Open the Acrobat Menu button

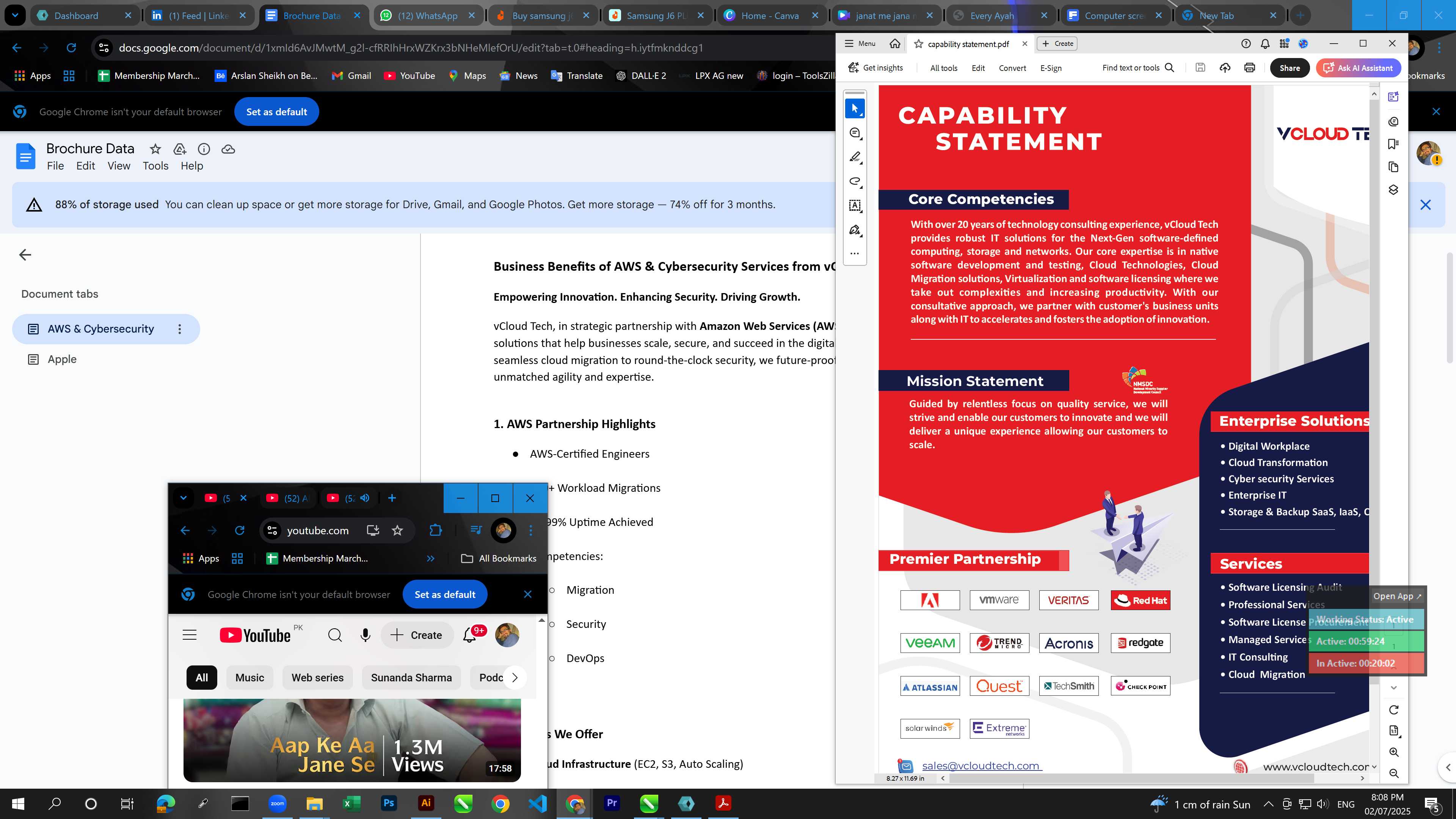860,44
